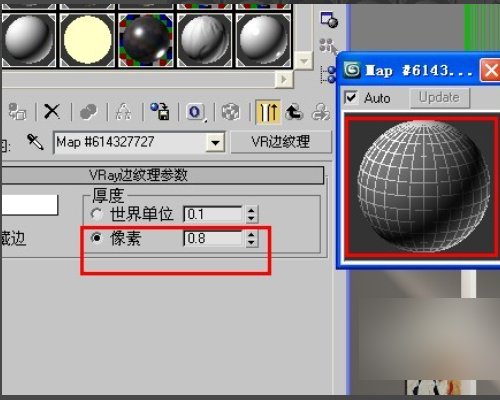This screenshot has height=400, width=500.
Task: Open the Map #614327727 name dropdown
Action: pos(215,143)
